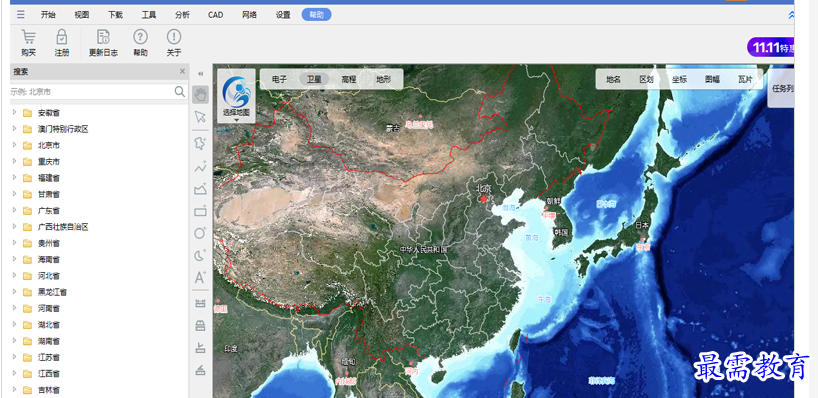Select the circle draw tool

tap(200, 233)
